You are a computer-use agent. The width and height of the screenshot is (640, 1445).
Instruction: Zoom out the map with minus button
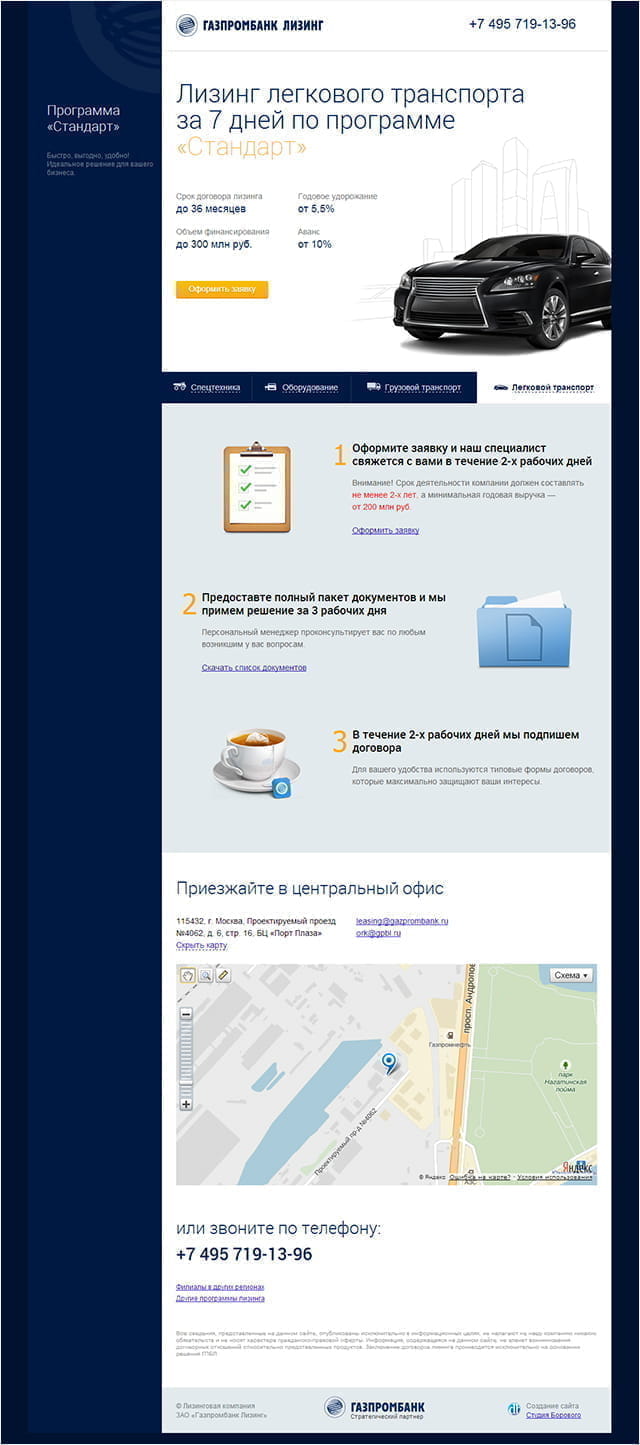186,1014
